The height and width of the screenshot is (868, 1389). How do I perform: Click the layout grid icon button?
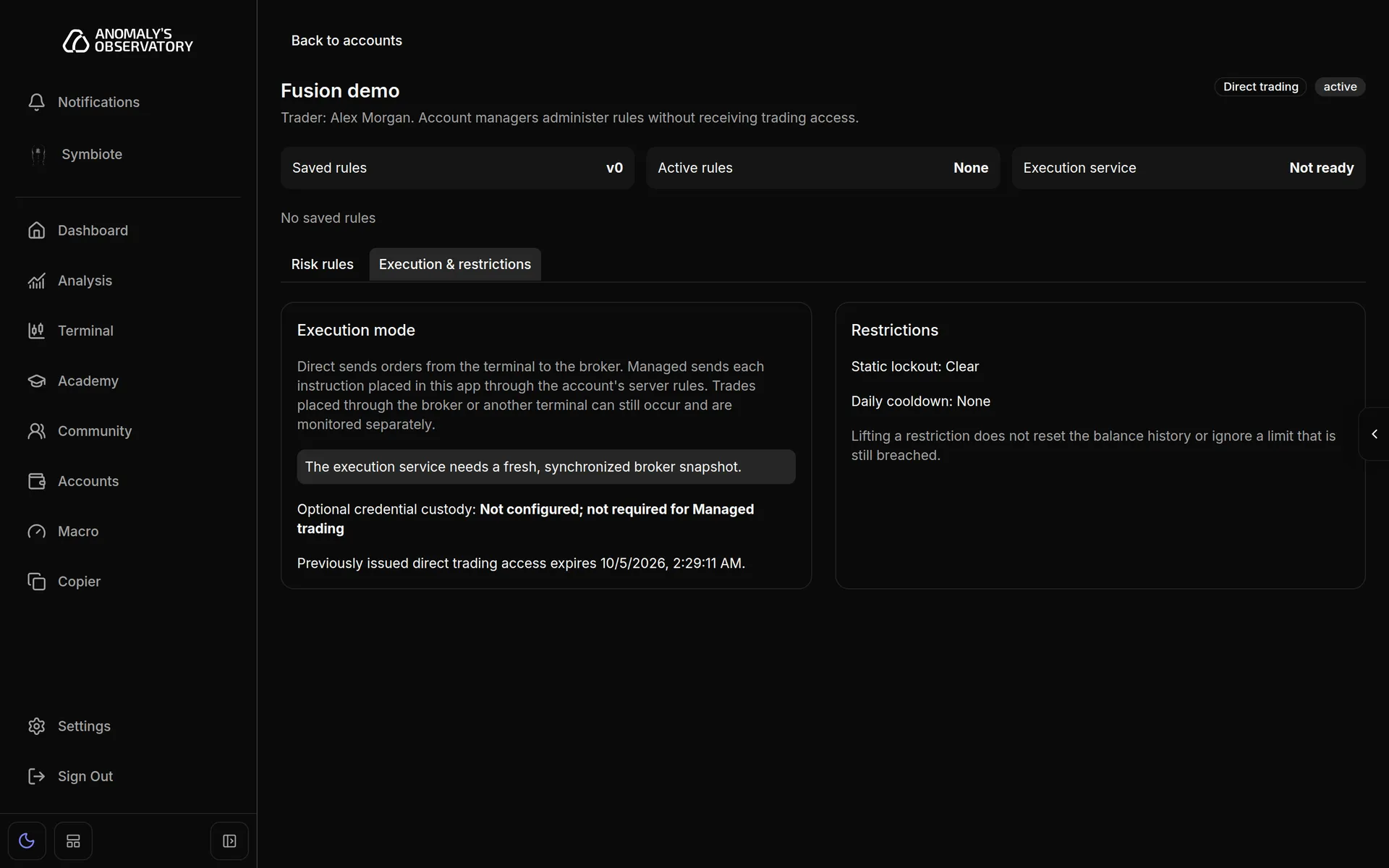pos(73,841)
